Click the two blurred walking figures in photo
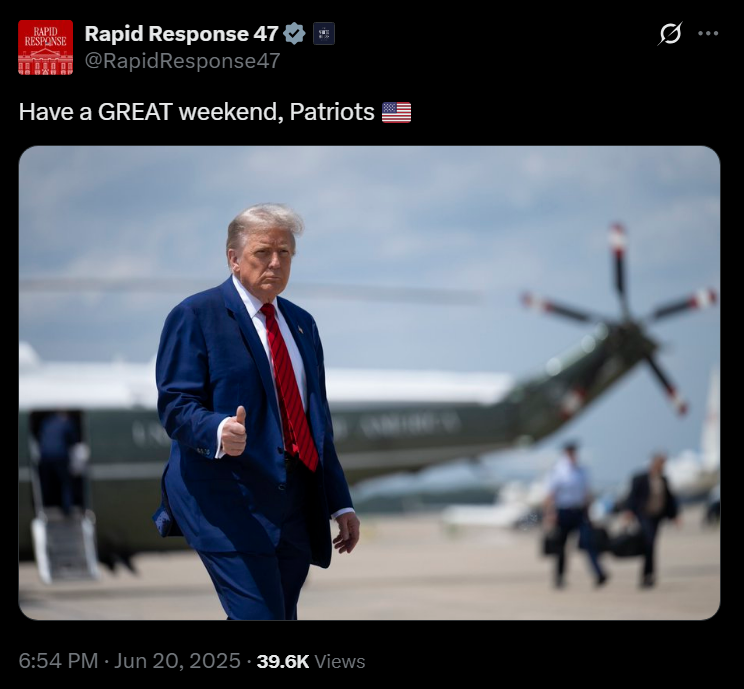 (612, 515)
